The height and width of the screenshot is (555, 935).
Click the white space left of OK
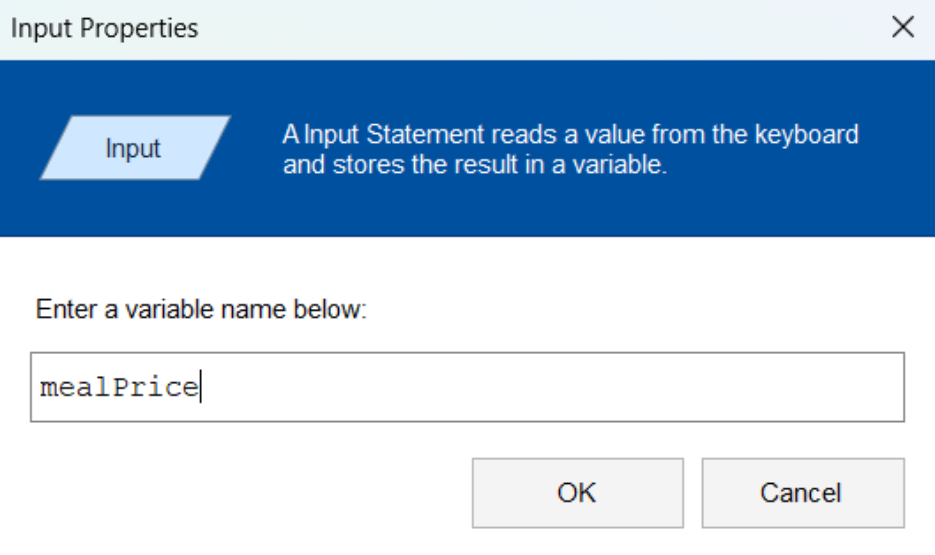[250, 492]
